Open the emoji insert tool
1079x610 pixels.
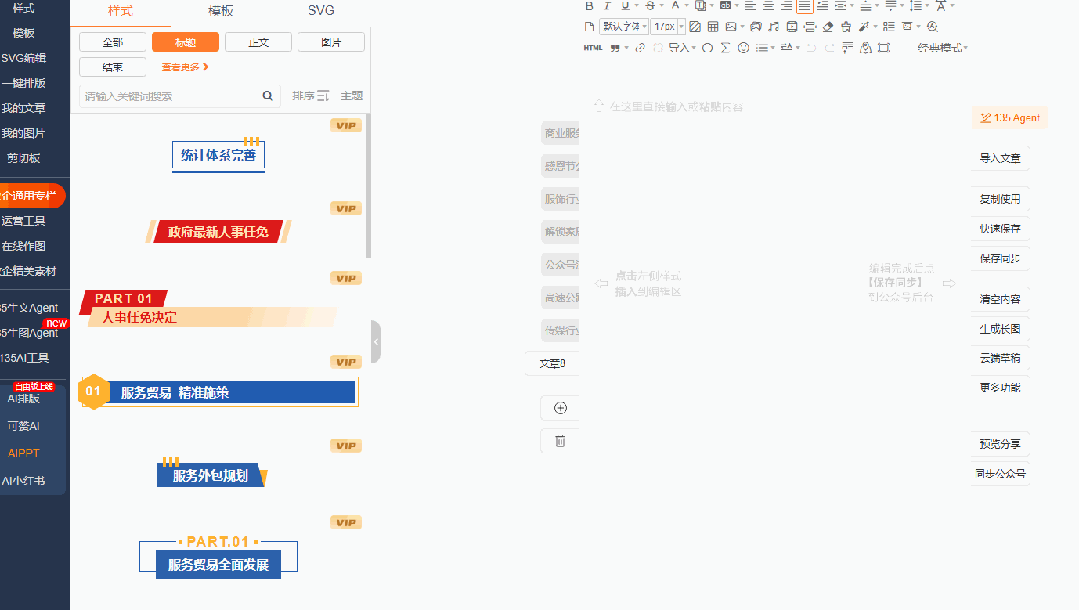(743, 46)
